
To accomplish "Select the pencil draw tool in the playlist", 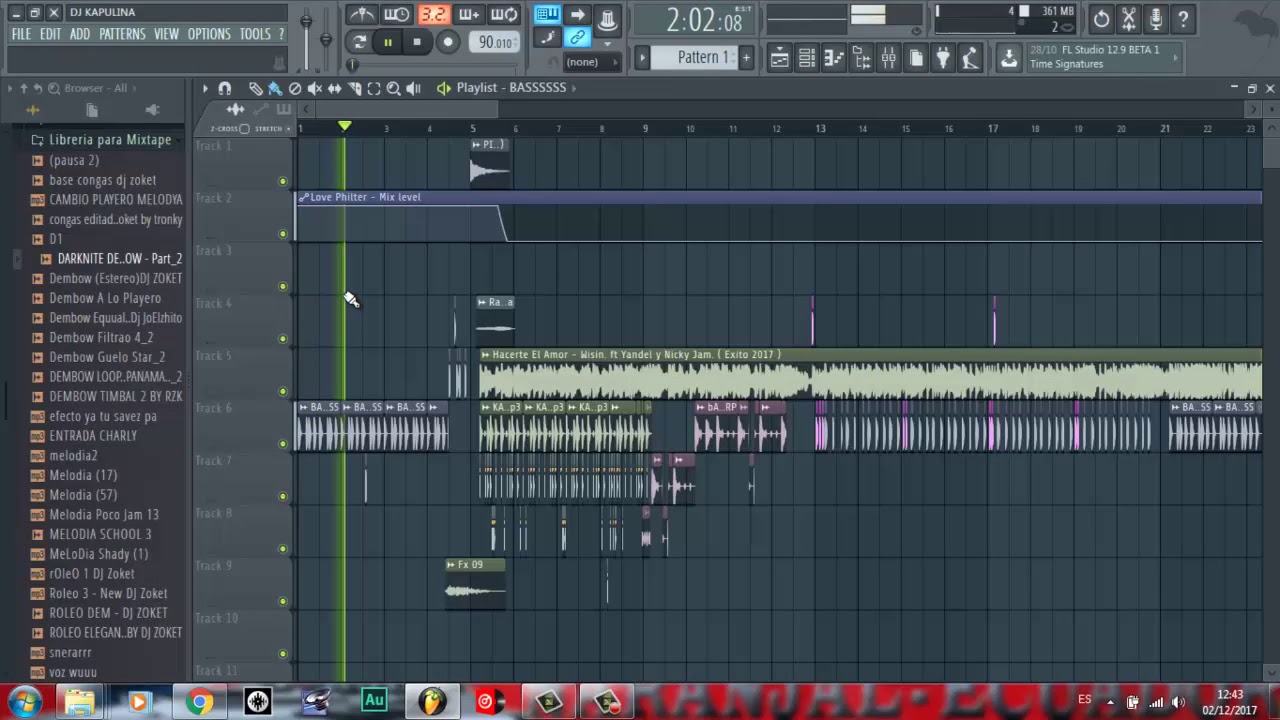I will pyautogui.click(x=255, y=88).
